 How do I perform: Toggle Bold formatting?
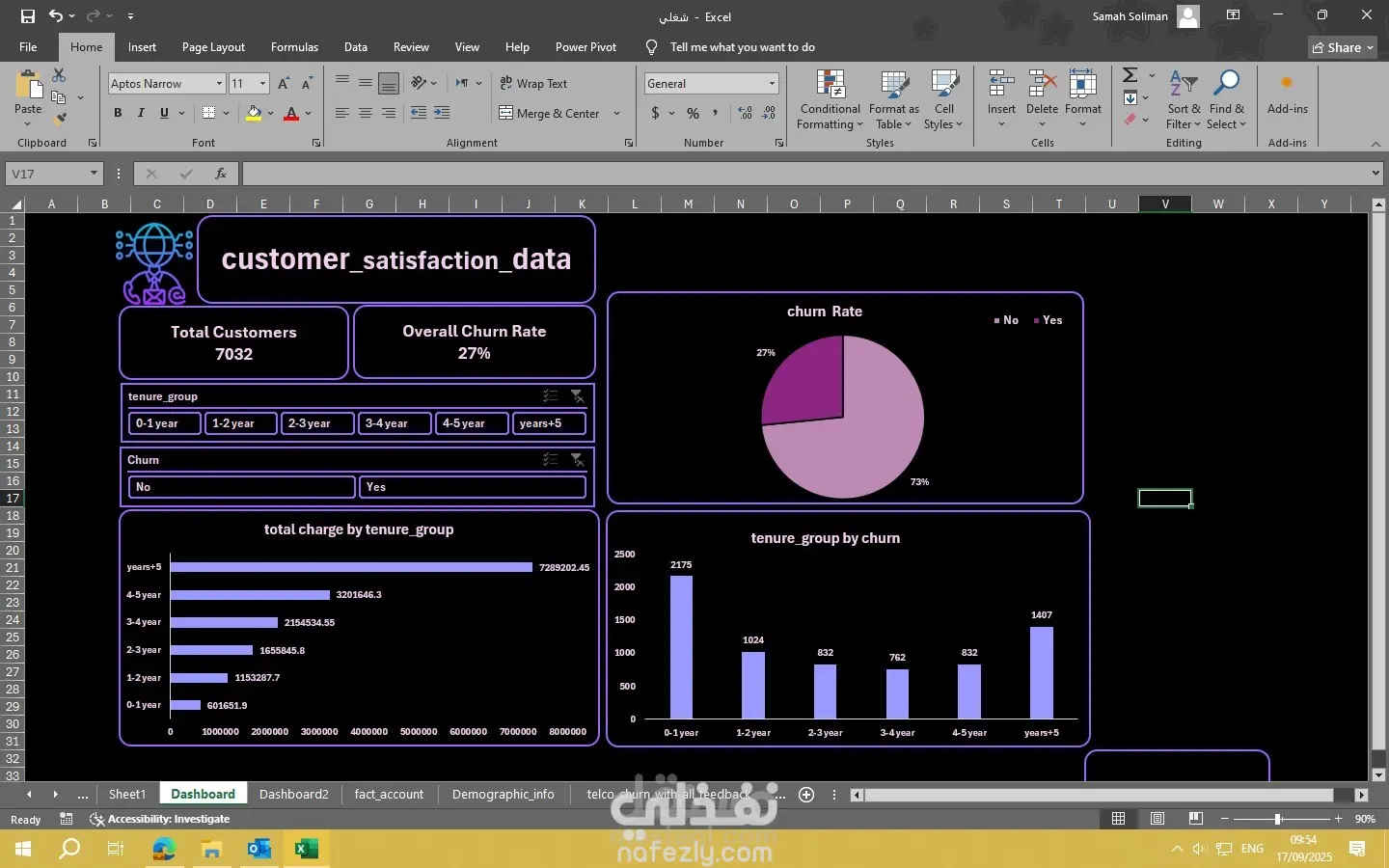coord(118,114)
